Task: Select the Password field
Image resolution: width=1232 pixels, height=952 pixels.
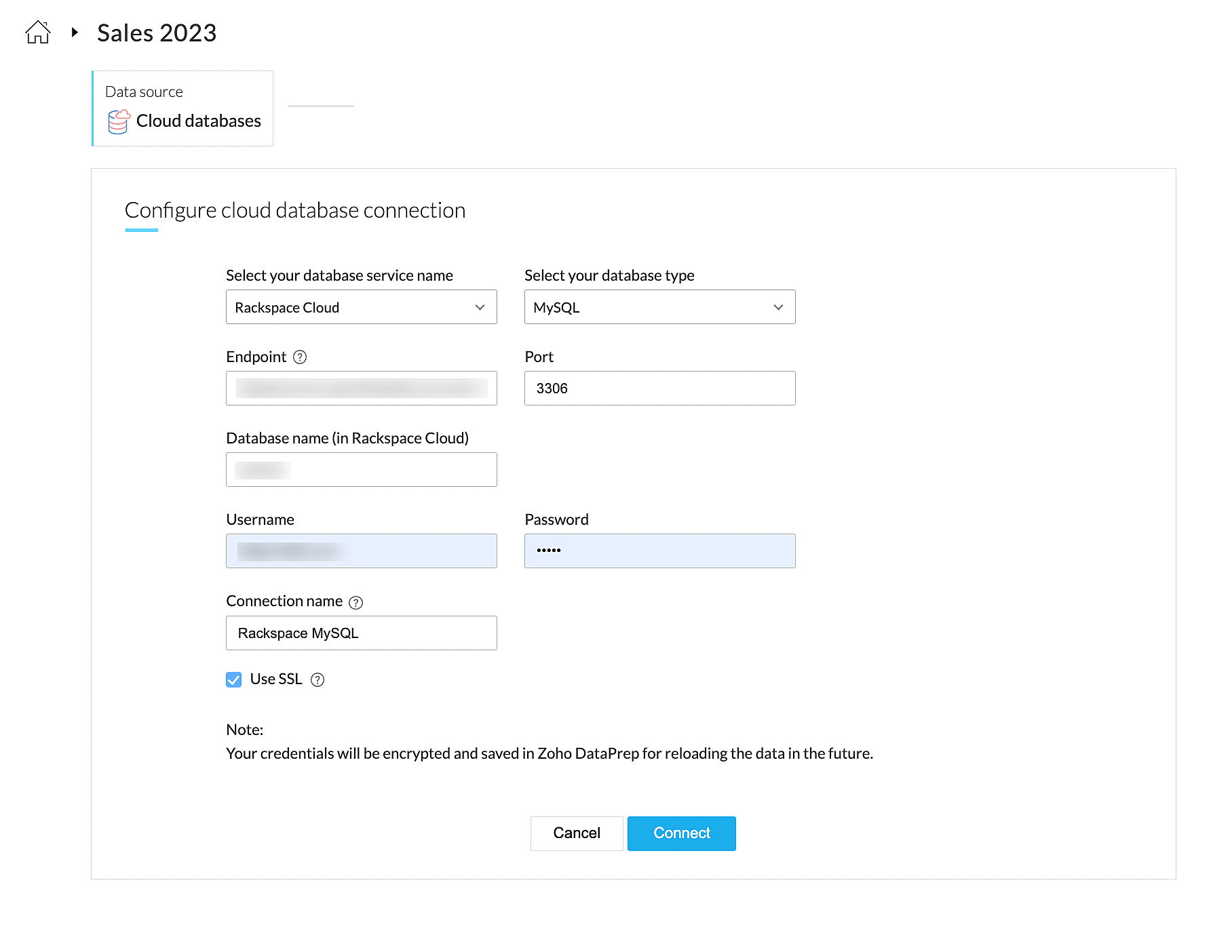Action: (x=659, y=551)
